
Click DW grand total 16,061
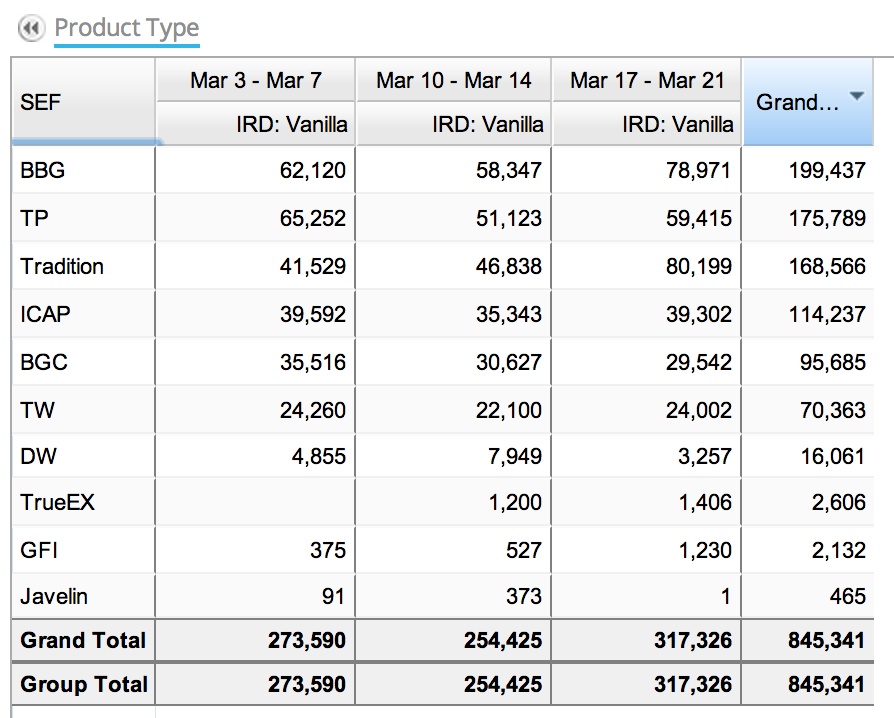[832, 456]
